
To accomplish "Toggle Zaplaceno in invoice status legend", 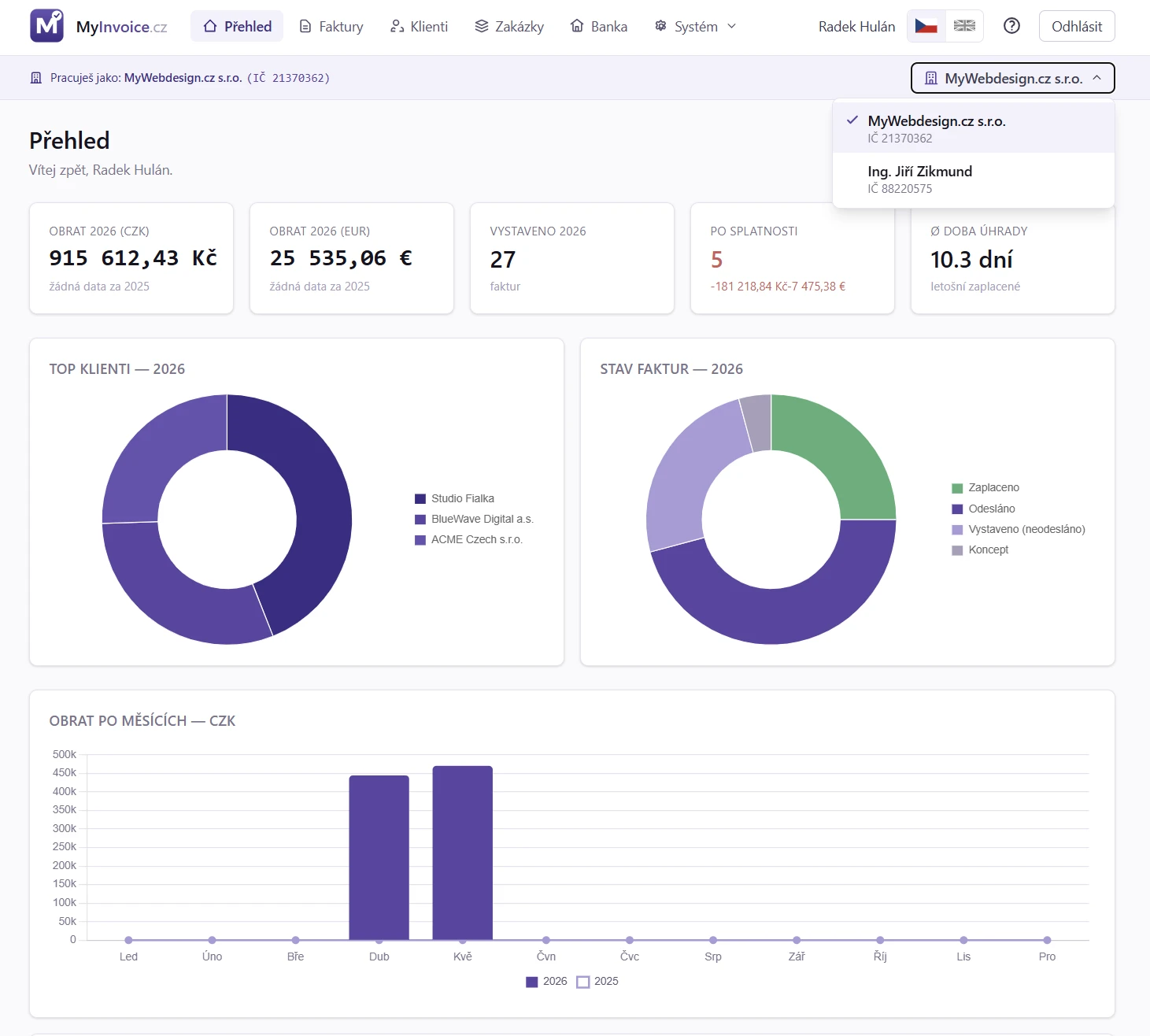I will [x=985, y=488].
